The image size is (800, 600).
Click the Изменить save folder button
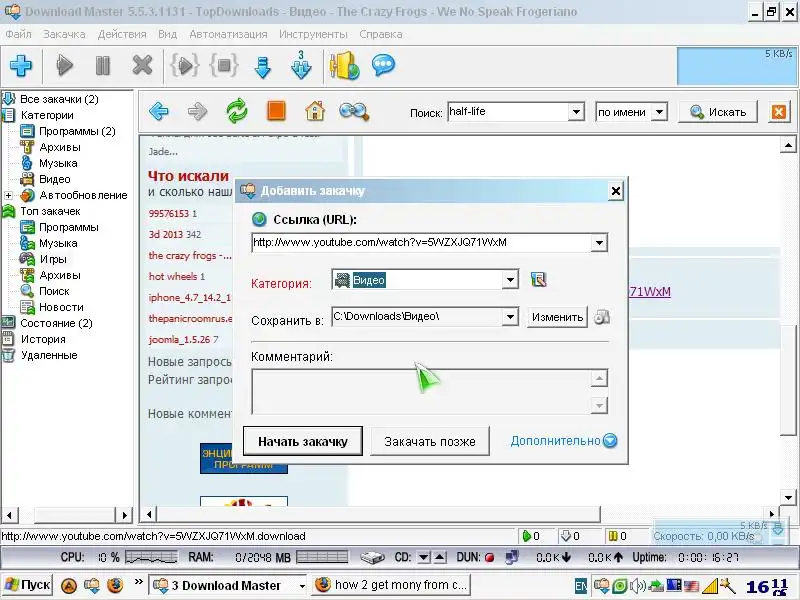click(x=557, y=317)
